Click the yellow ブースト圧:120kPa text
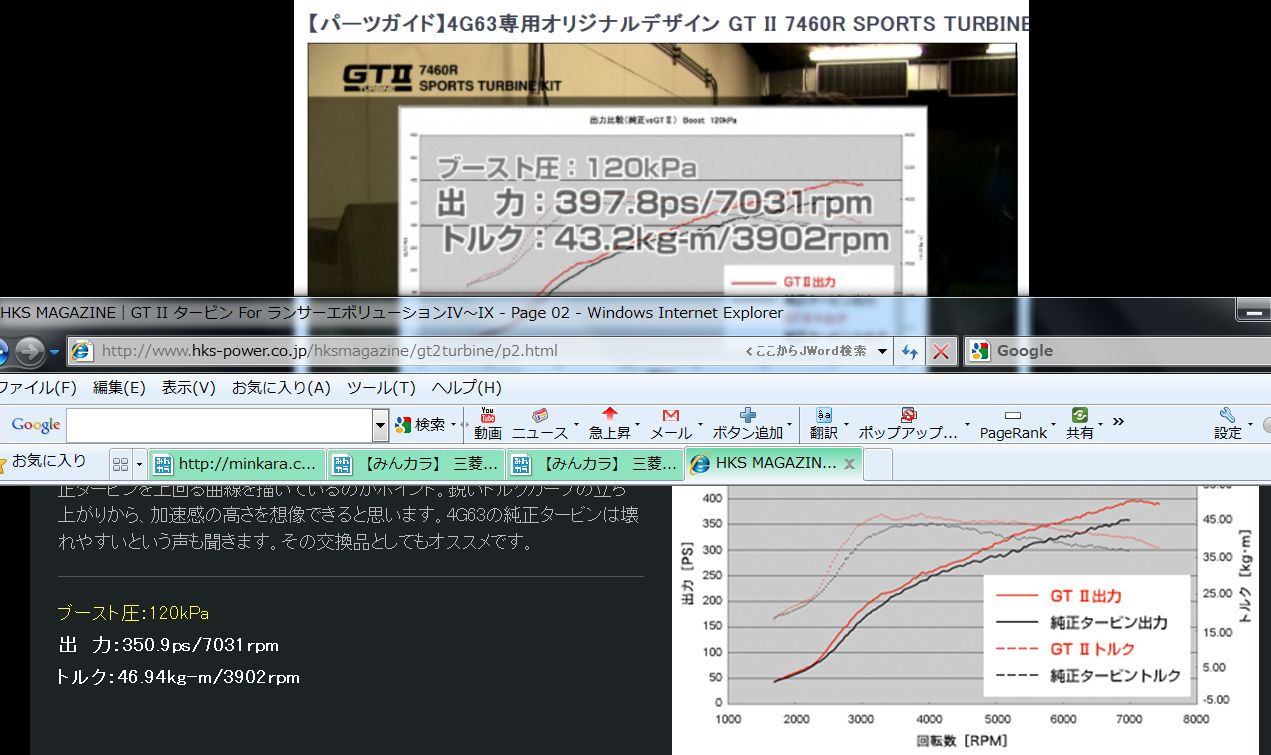Image resolution: width=1271 pixels, height=755 pixels. click(133, 613)
